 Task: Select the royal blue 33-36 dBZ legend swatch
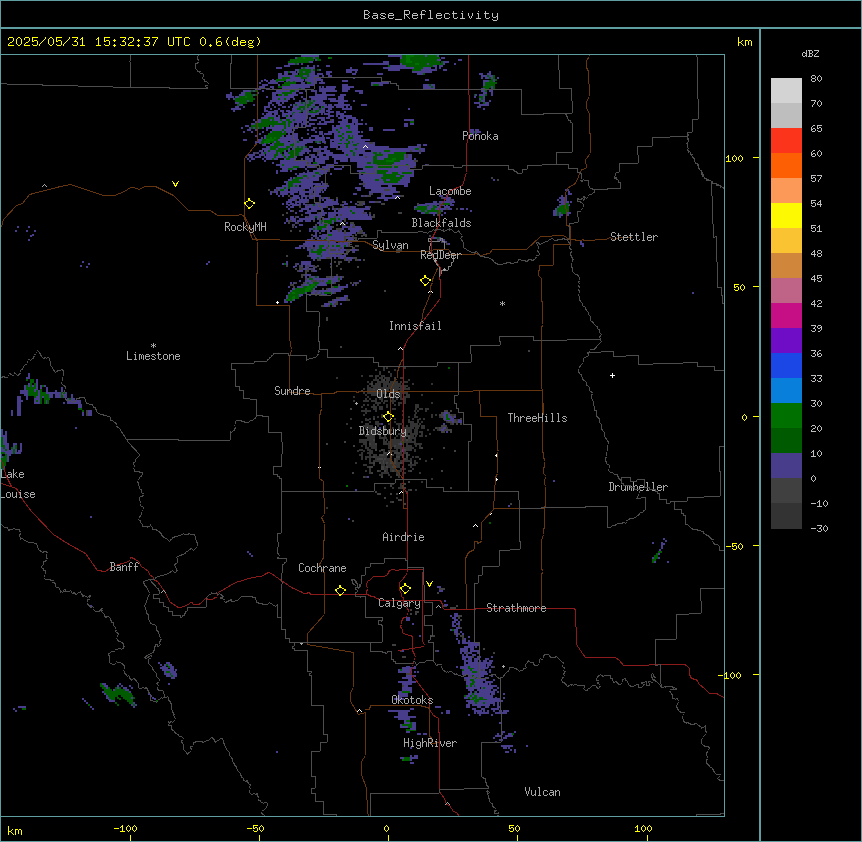[x=786, y=366]
